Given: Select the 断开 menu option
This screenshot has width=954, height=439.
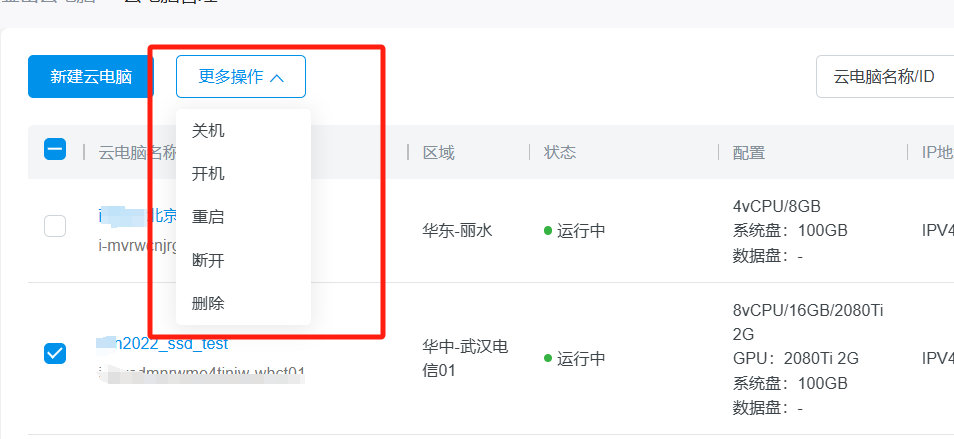Looking at the screenshot, I should (208, 260).
